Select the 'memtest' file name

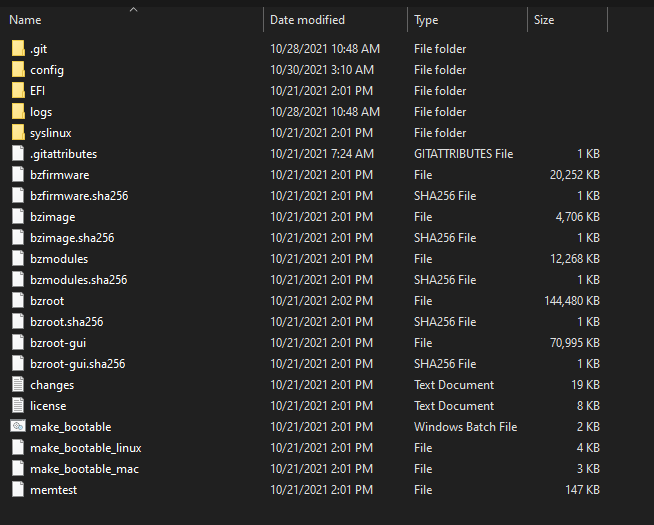[x=53, y=490]
